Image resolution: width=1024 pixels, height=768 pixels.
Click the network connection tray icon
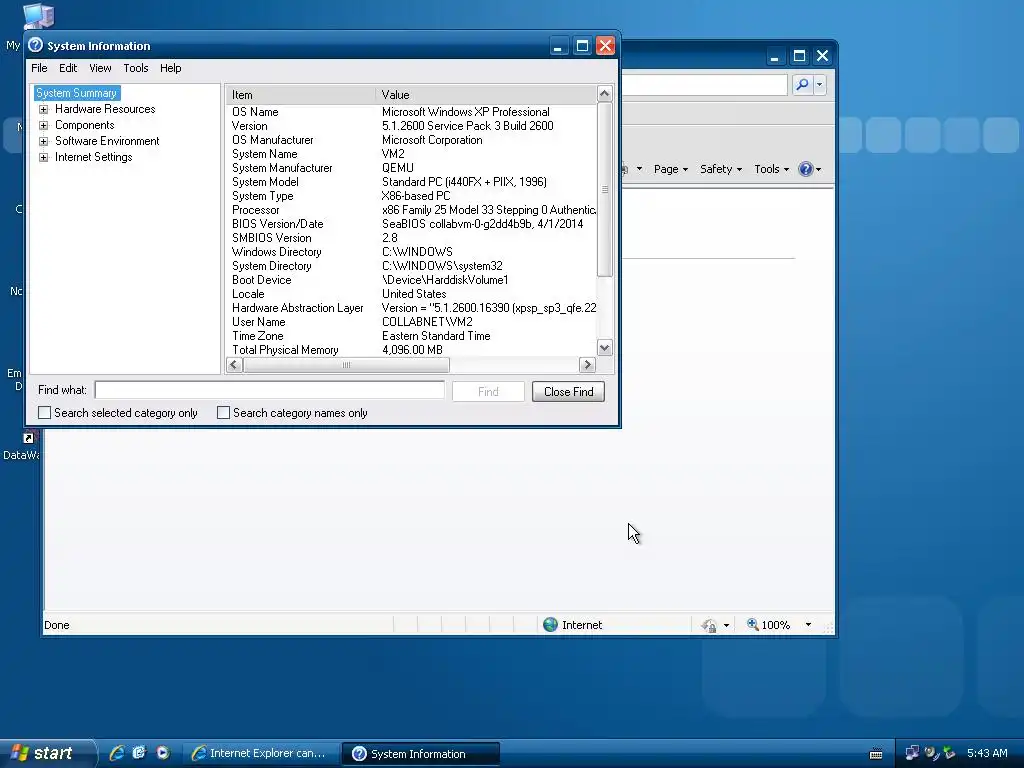[912, 753]
